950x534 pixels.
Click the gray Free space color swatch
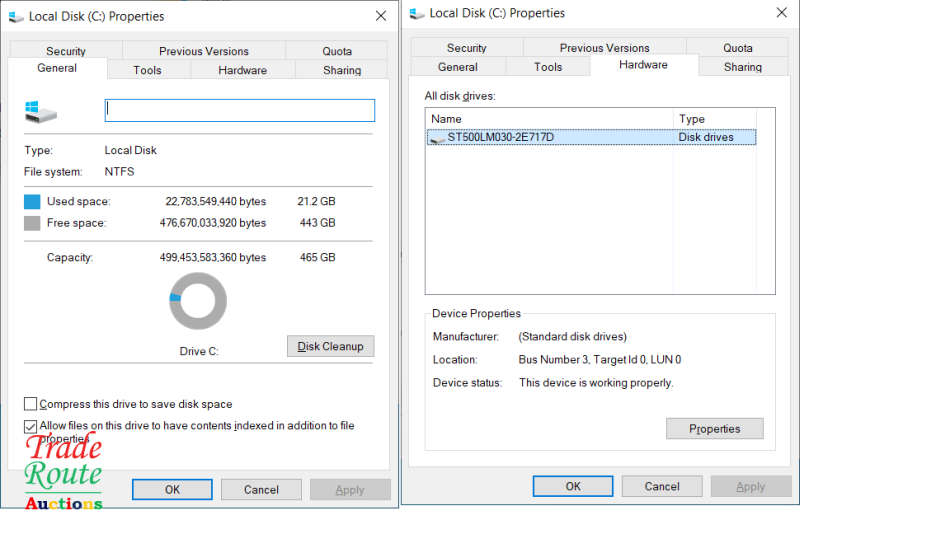click(x=32, y=223)
